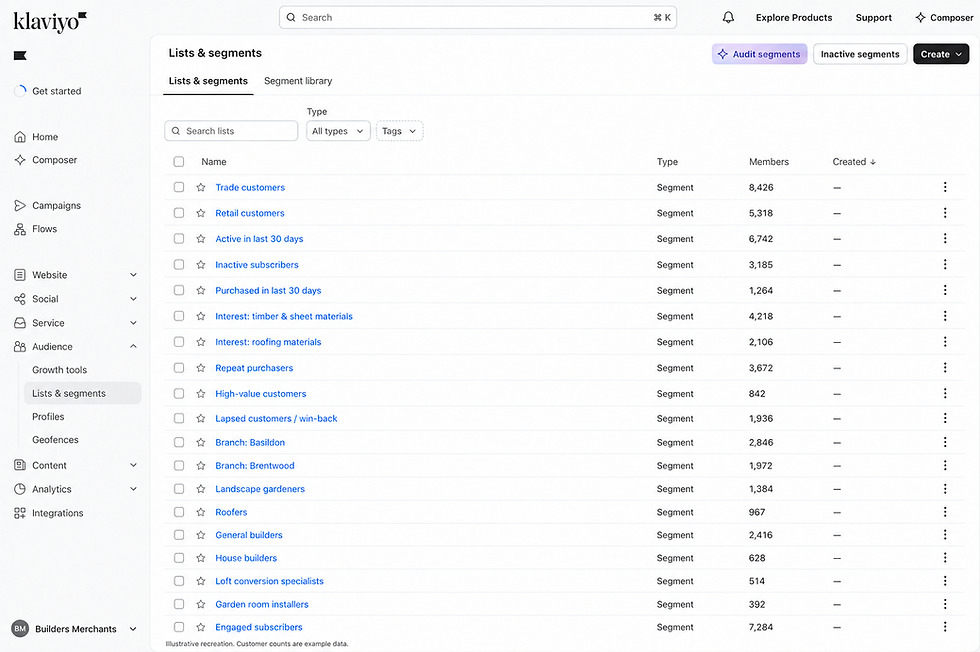
Task: Open the three-dot menu for Retail customers
Action: click(x=945, y=213)
